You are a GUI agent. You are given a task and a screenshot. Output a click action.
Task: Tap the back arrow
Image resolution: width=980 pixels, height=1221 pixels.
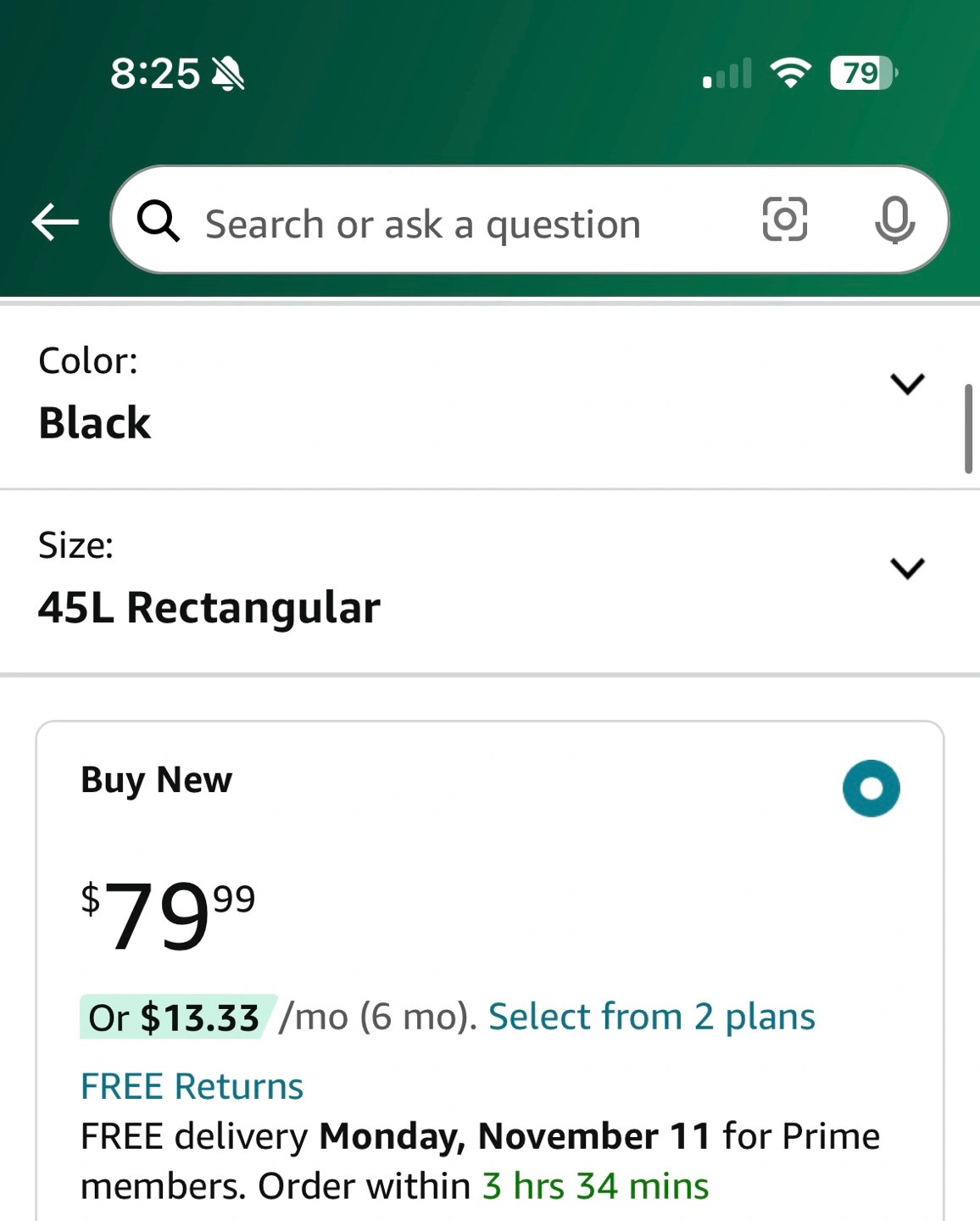pyautogui.click(x=56, y=223)
